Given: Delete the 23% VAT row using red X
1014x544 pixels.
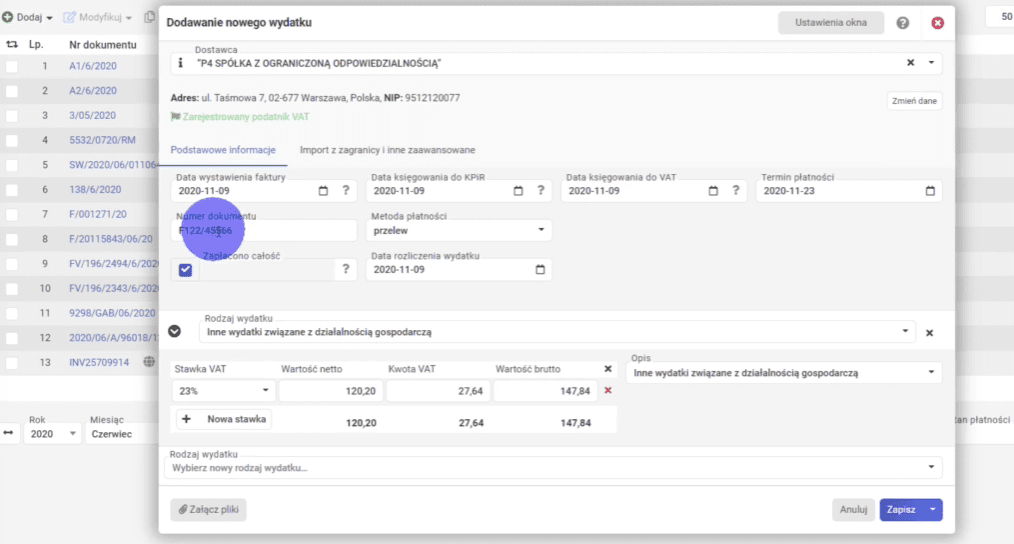Looking at the screenshot, I should [607, 390].
